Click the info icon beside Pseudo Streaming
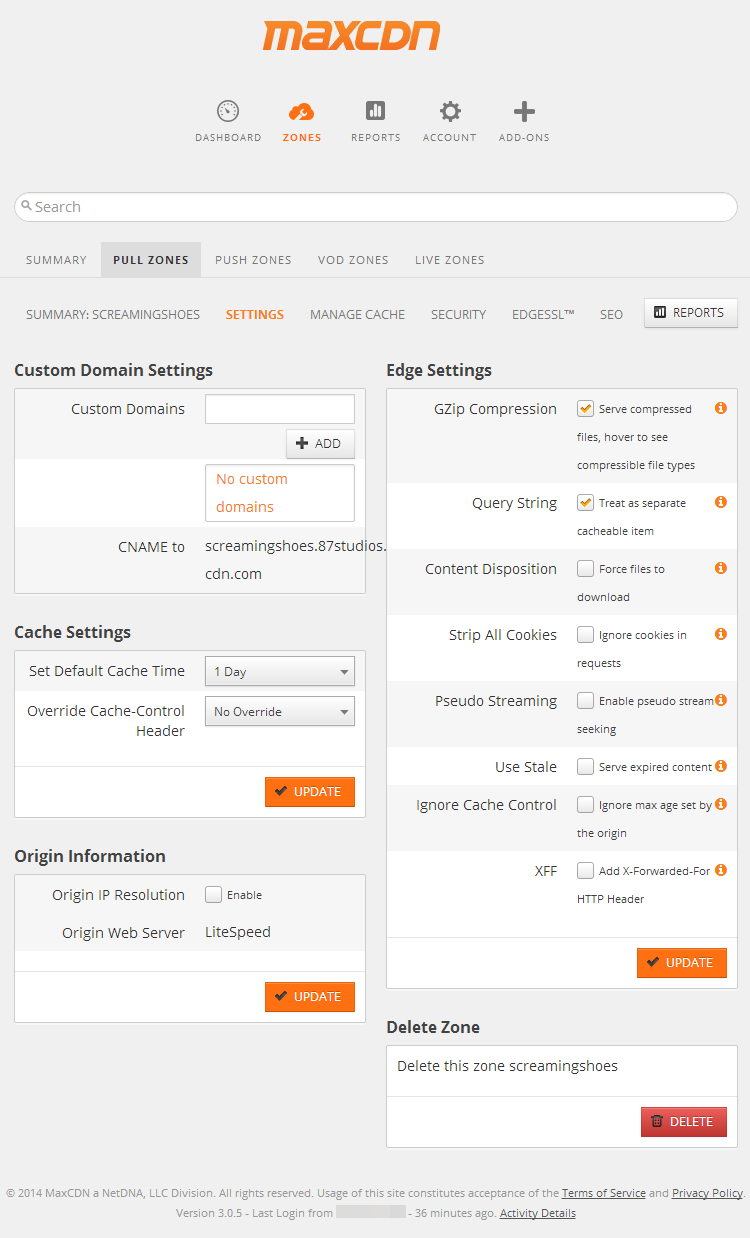Image resolution: width=750 pixels, height=1238 pixels. (x=721, y=699)
